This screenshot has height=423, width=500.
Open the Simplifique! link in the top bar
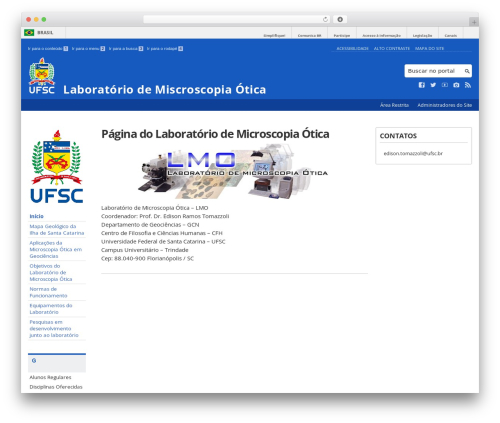[x=274, y=35]
